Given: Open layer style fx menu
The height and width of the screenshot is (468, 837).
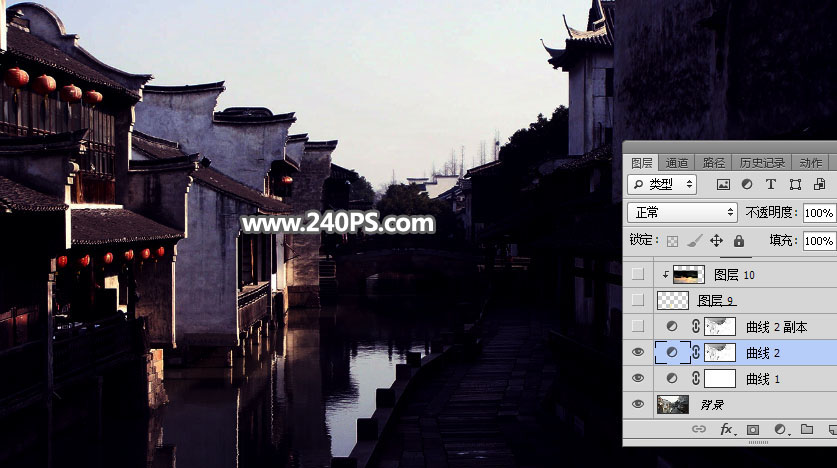Looking at the screenshot, I should tap(727, 430).
